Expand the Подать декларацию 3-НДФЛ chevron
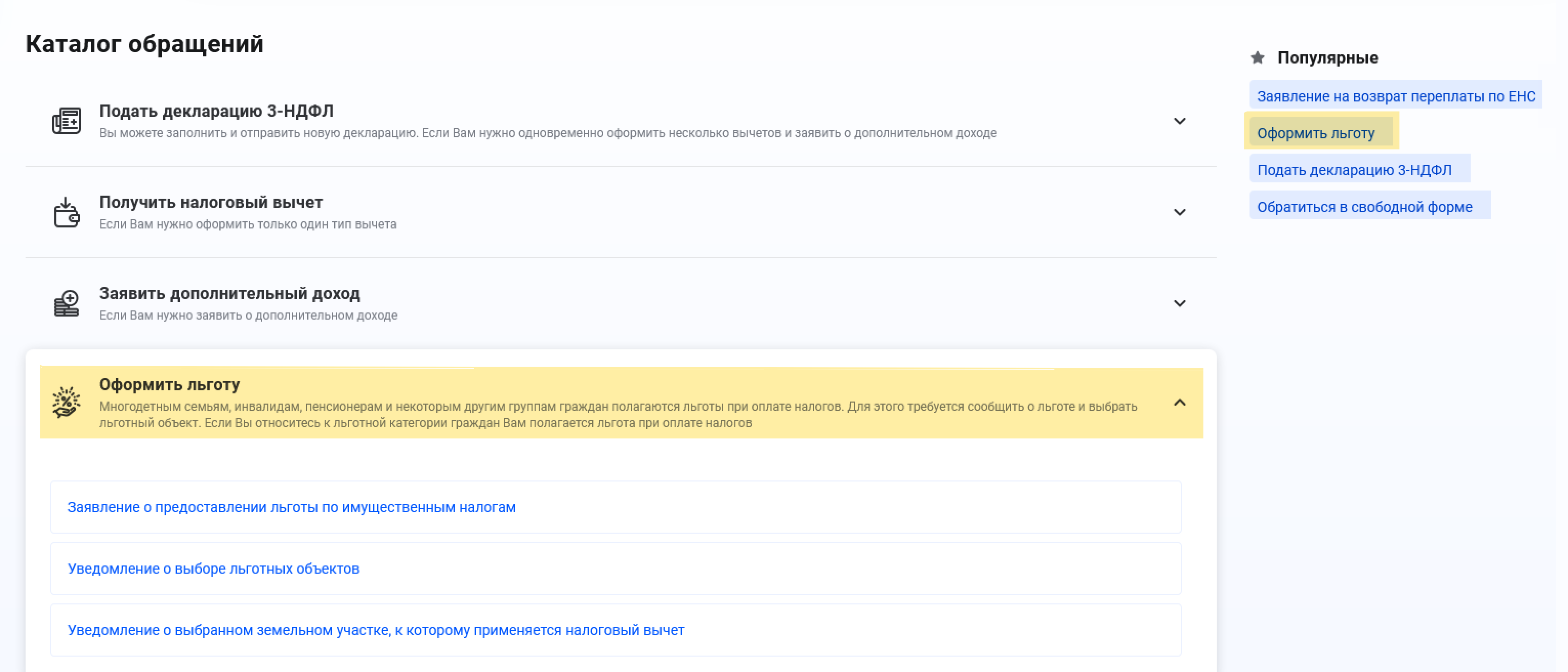 click(1180, 121)
